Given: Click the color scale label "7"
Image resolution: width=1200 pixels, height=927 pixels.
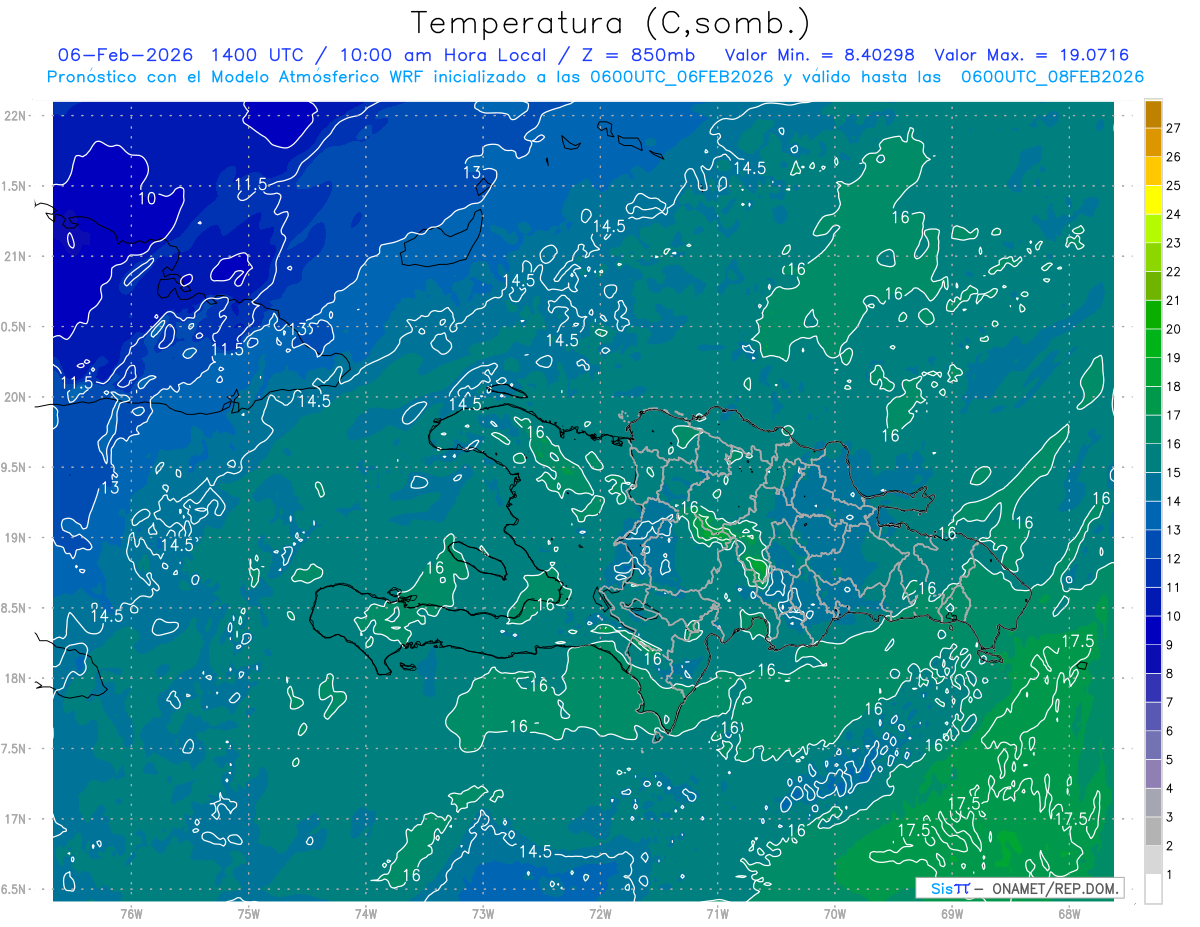Looking at the screenshot, I should [1170, 703].
